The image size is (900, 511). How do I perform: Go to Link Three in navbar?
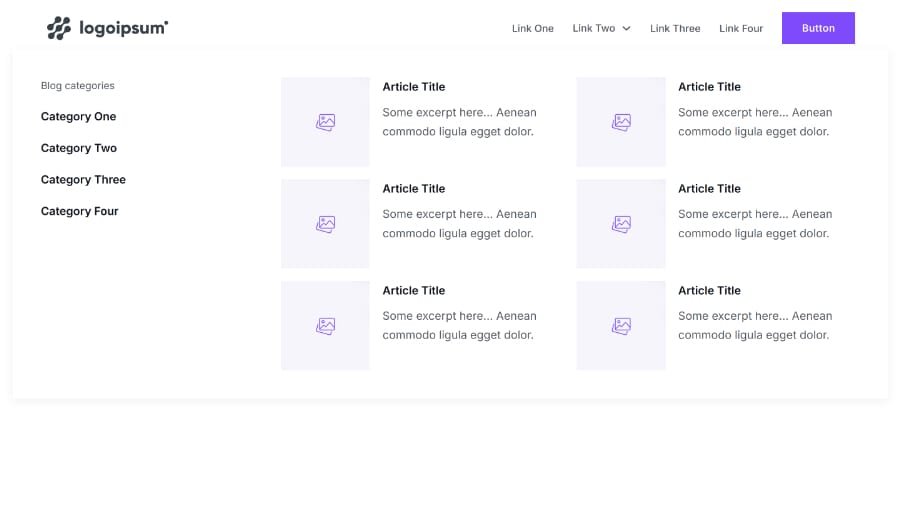pyautogui.click(x=675, y=29)
